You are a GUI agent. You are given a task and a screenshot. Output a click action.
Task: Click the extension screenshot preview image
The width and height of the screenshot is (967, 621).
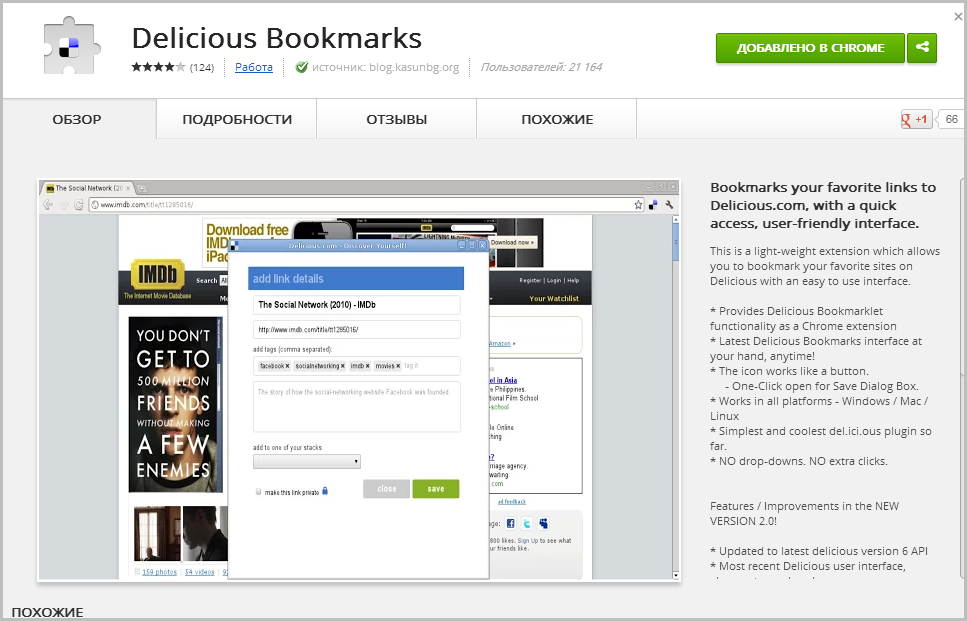pyautogui.click(x=359, y=380)
